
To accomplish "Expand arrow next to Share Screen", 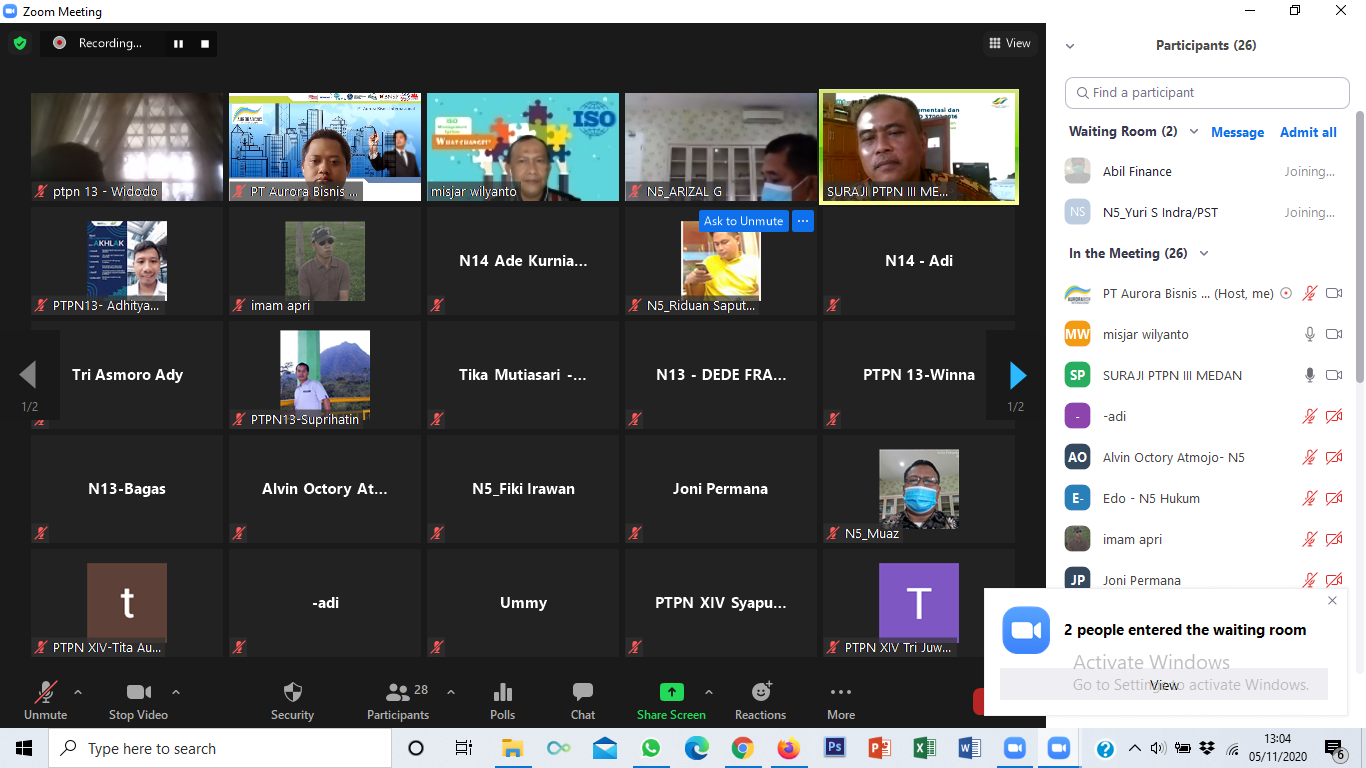I will pyautogui.click(x=709, y=692).
